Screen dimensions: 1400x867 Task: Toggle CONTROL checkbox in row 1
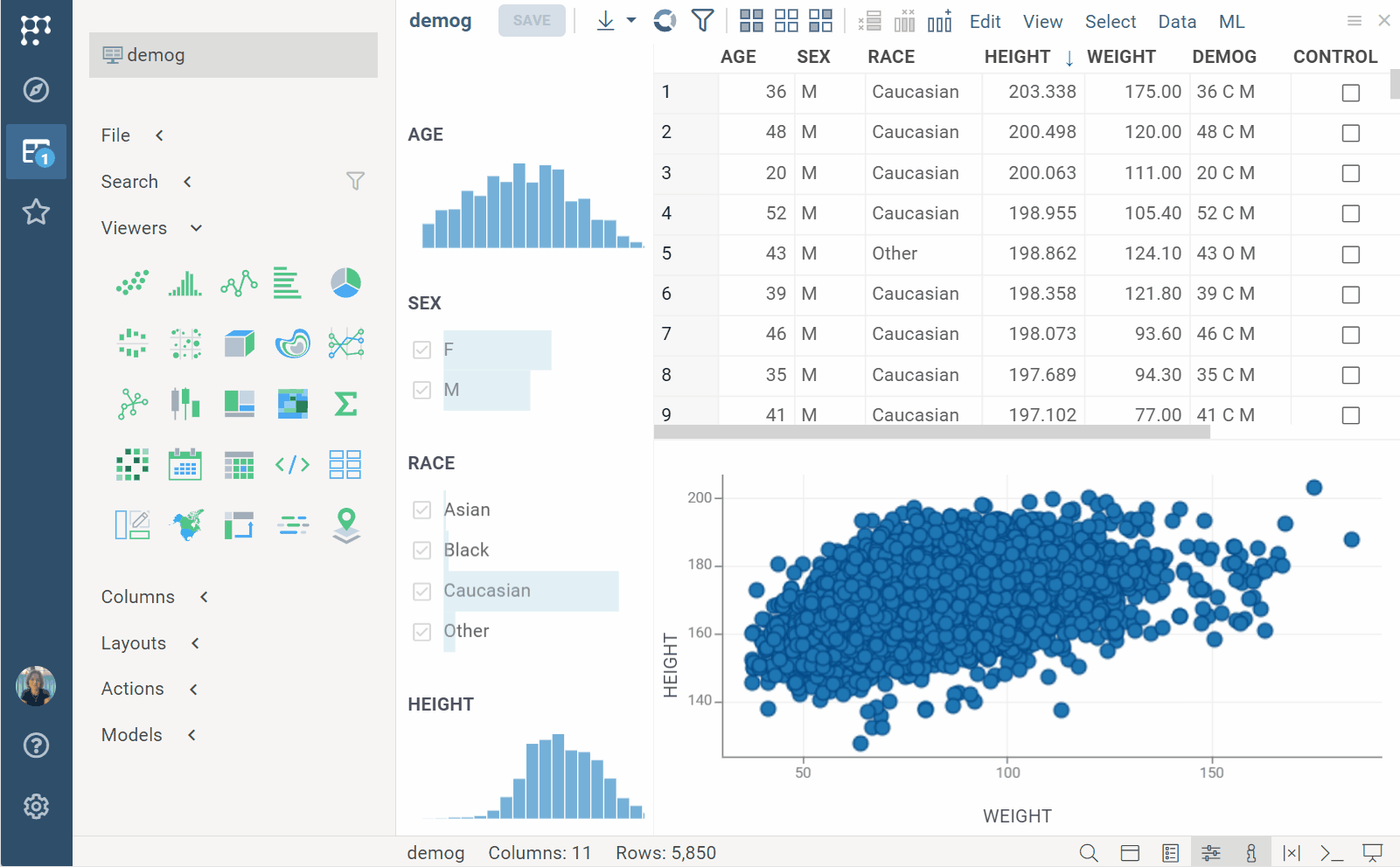tap(1350, 93)
